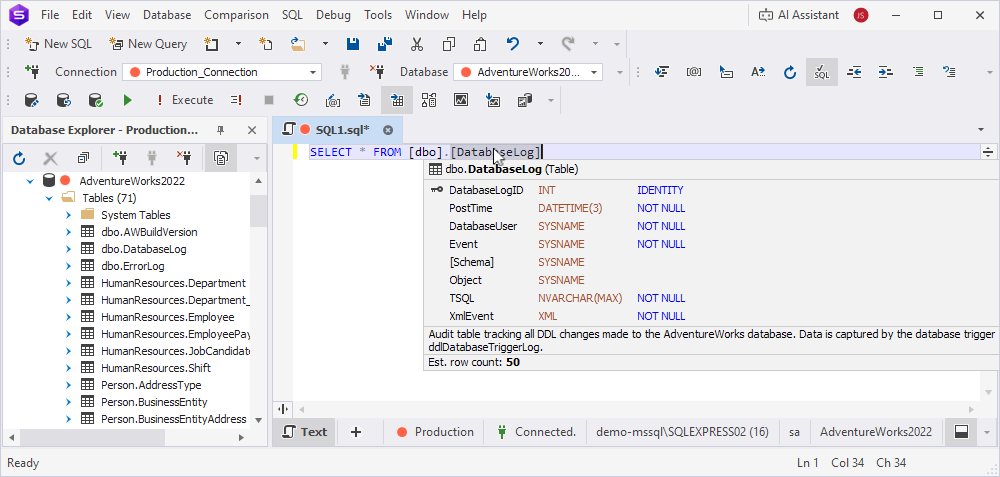This screenshot has width=1000, height=477.
Task: Select Person.AddressType in the tree
Action: [151, 385]
